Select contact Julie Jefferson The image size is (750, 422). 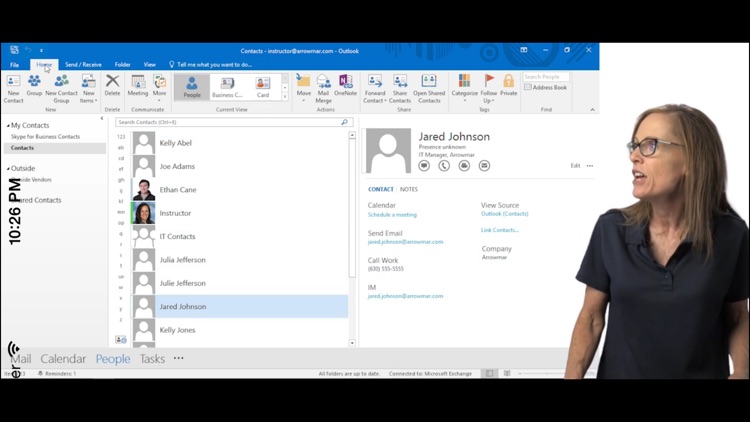[239, 283]
